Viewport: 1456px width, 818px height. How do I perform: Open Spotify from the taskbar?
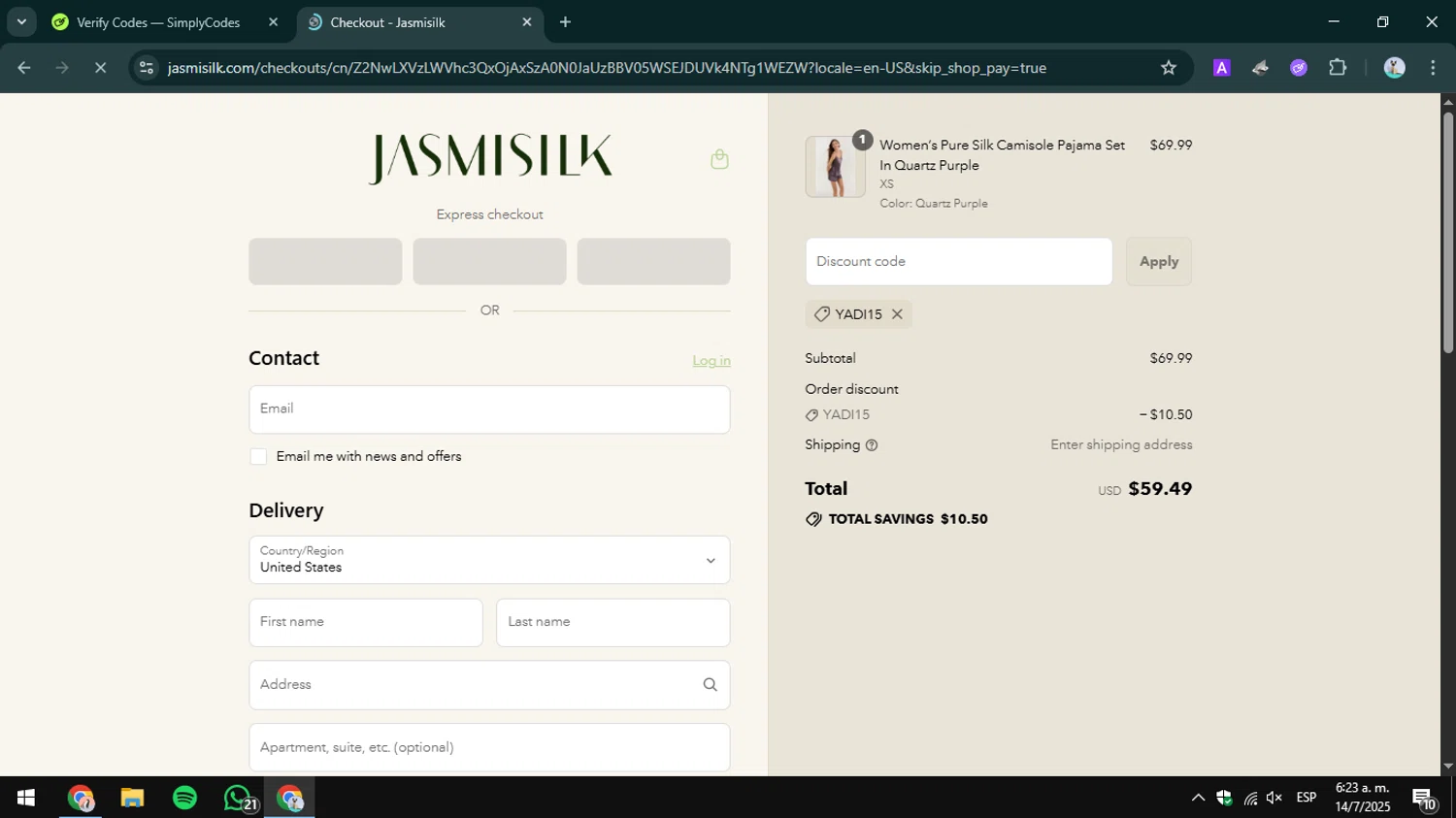[x=184, y=799]
